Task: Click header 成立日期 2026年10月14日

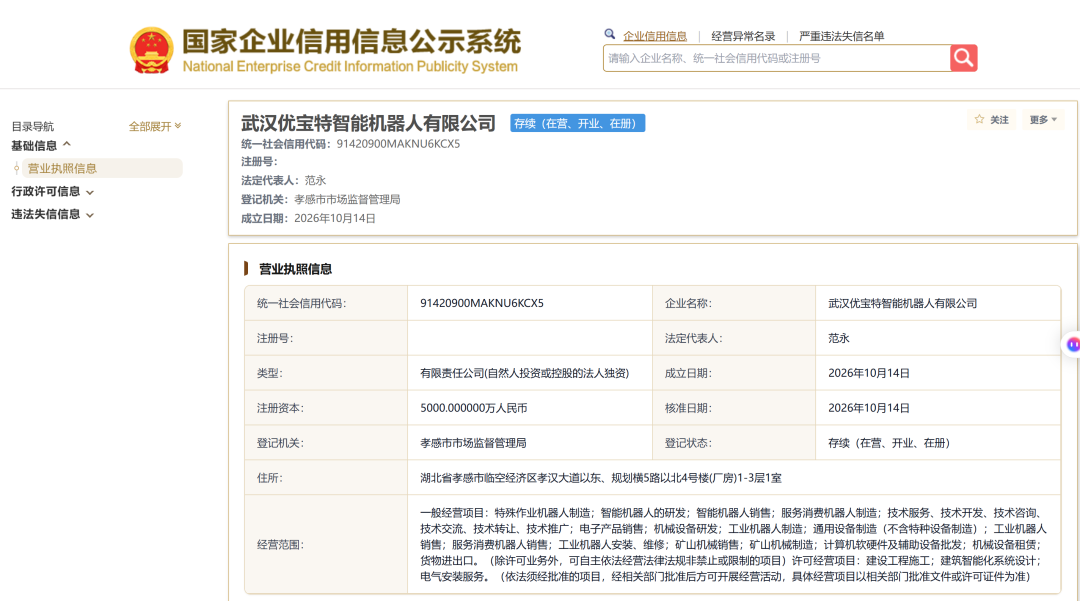Action: 335,218
